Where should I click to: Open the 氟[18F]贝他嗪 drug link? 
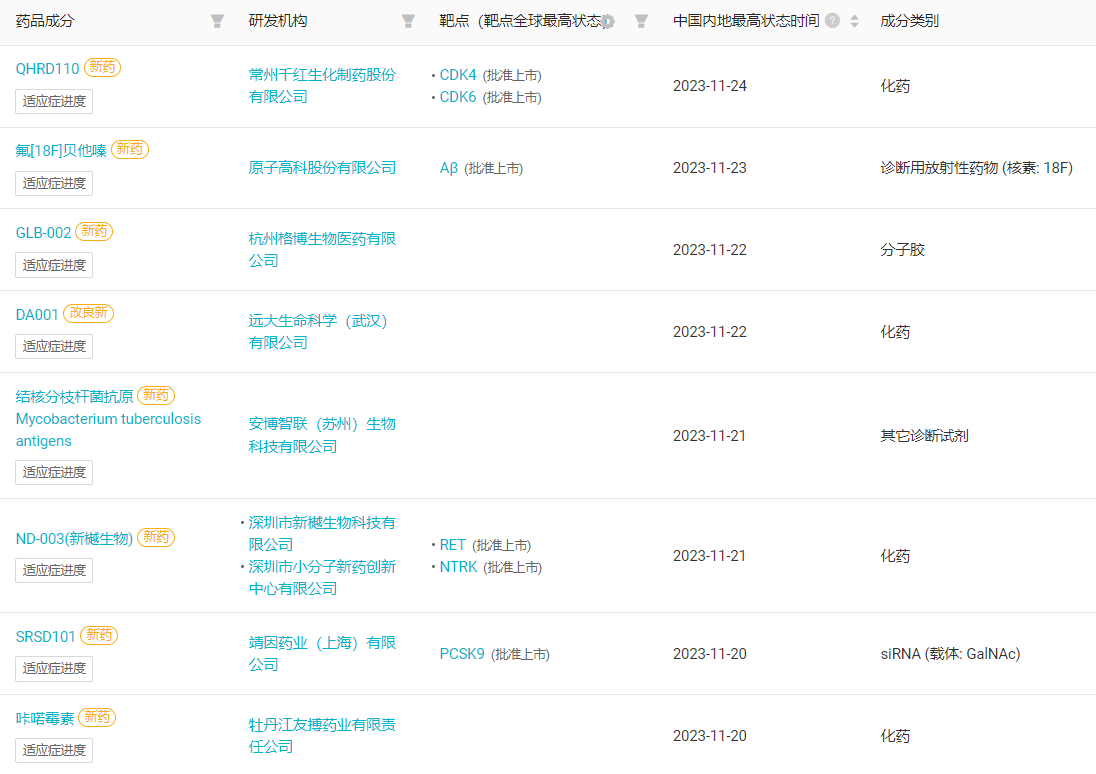pyautogui.click(x=61, y=150)
